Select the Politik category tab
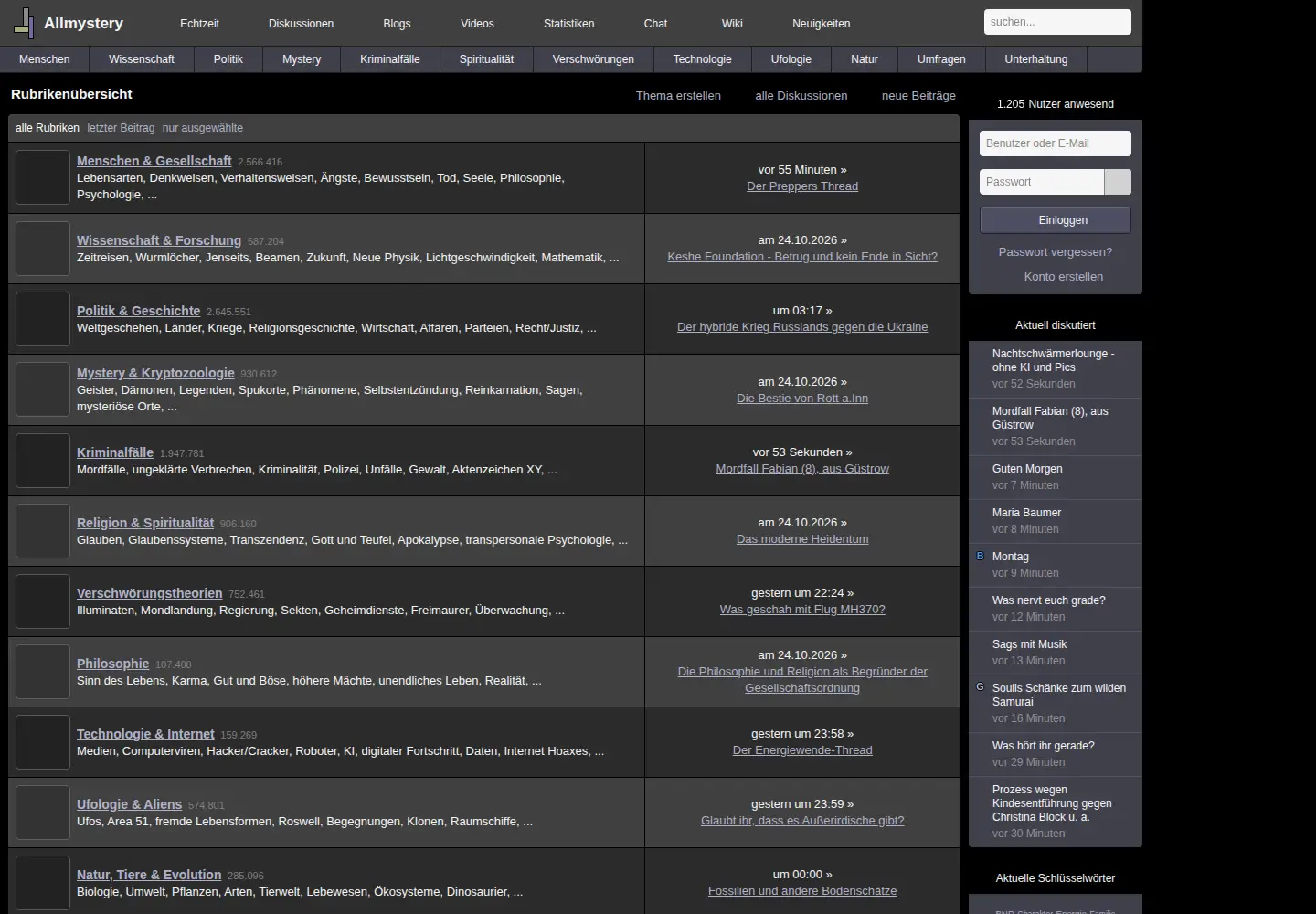 pos(228,59)
